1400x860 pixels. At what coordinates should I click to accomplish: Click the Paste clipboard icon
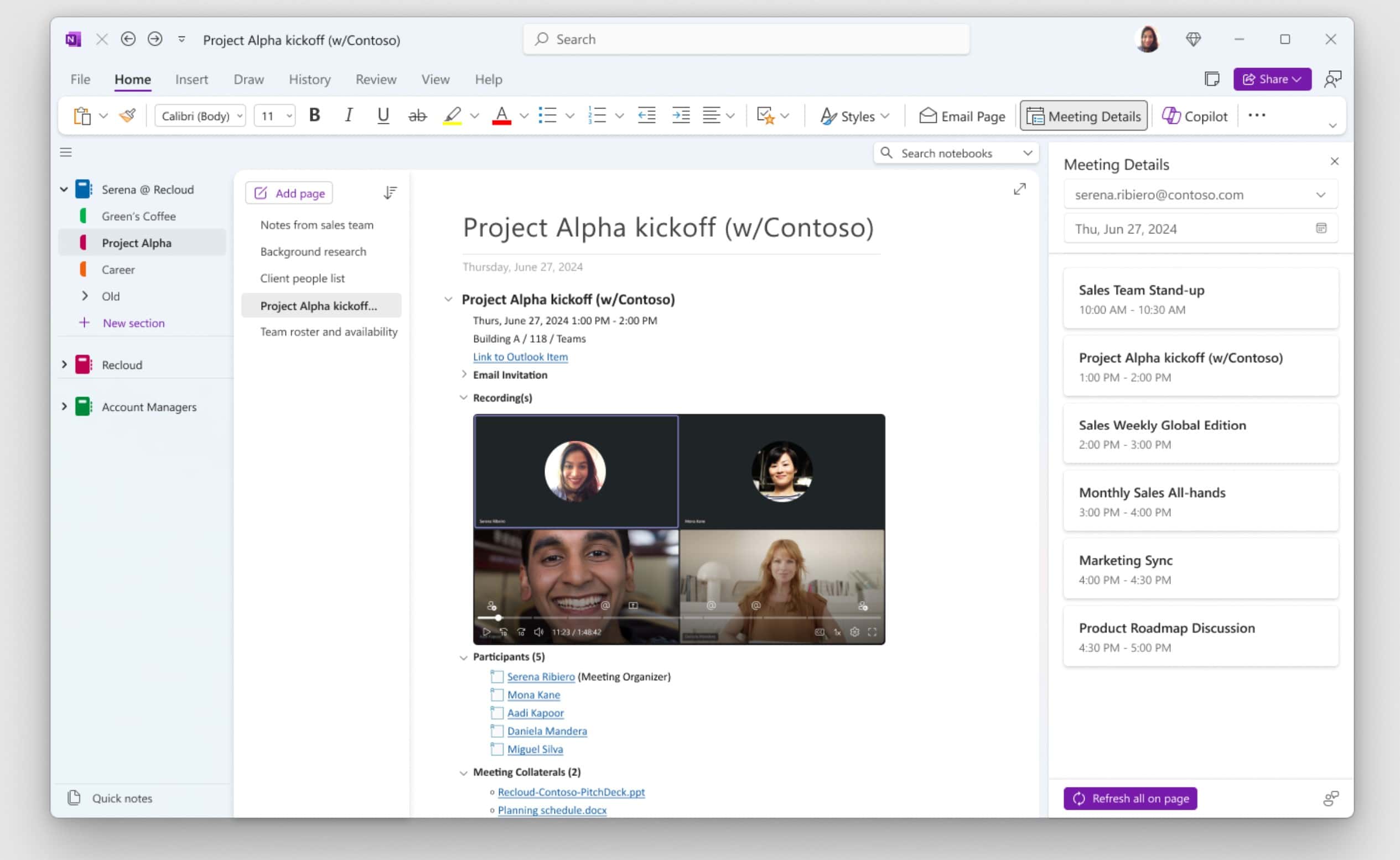pos(82,116)
